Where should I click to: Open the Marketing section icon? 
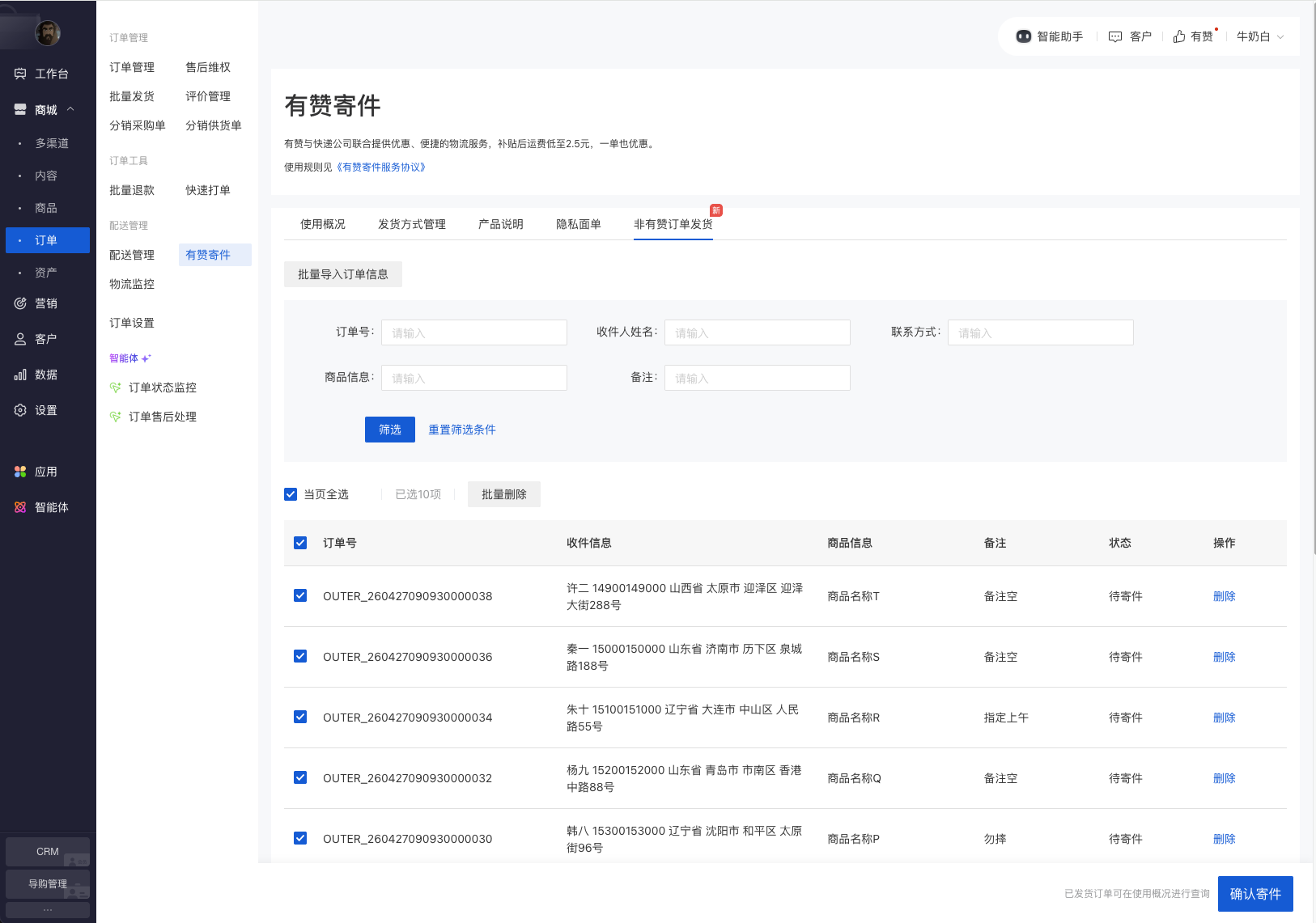click(20, 303)
